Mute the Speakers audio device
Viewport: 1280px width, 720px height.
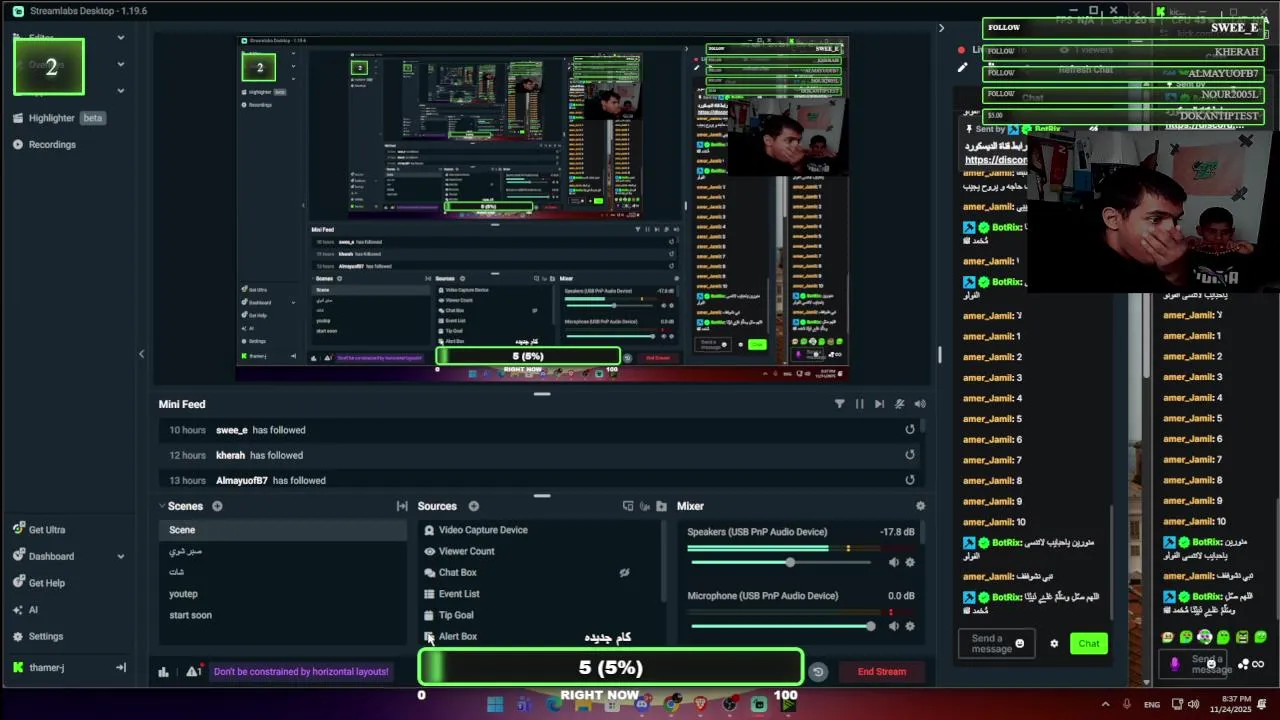pyautogui.click(x=894, y=562)
